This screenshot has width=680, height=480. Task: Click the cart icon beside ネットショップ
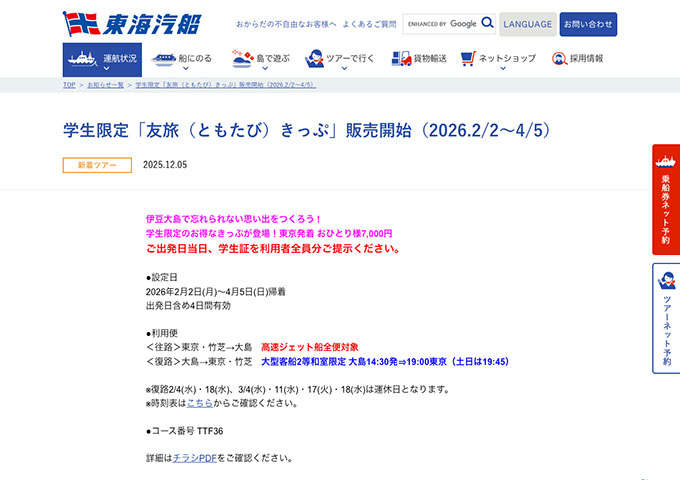pos(468,59)
